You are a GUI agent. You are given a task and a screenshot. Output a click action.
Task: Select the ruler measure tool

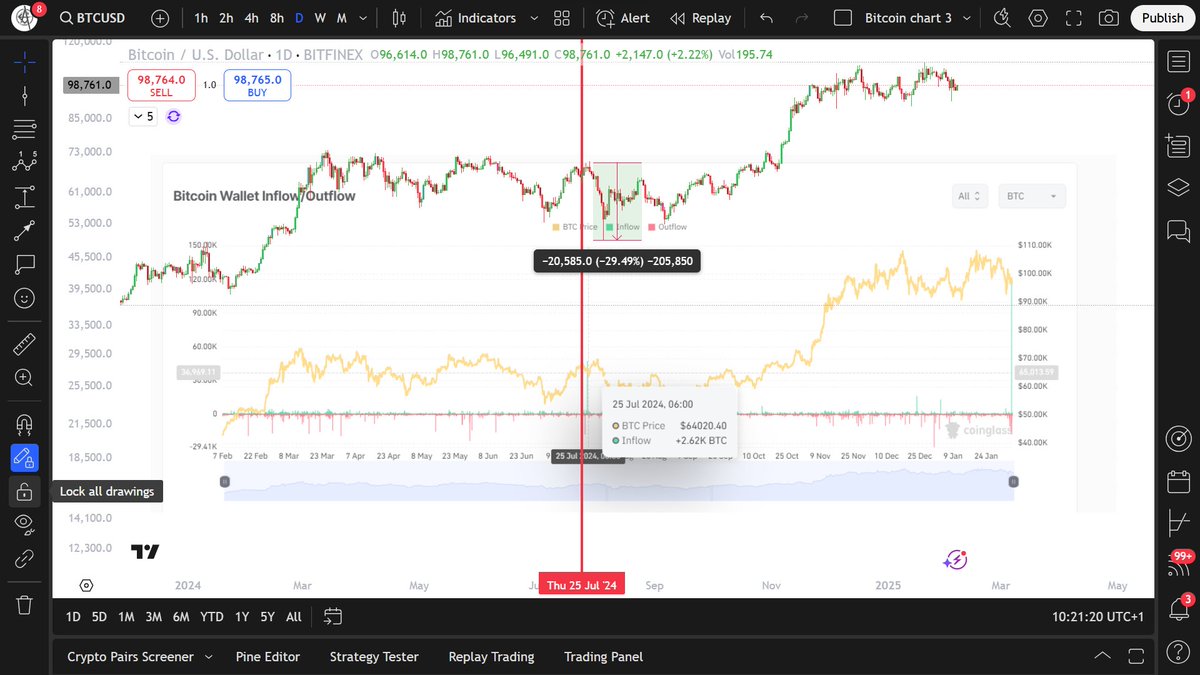pyautogui.click(x=24, y=343)
